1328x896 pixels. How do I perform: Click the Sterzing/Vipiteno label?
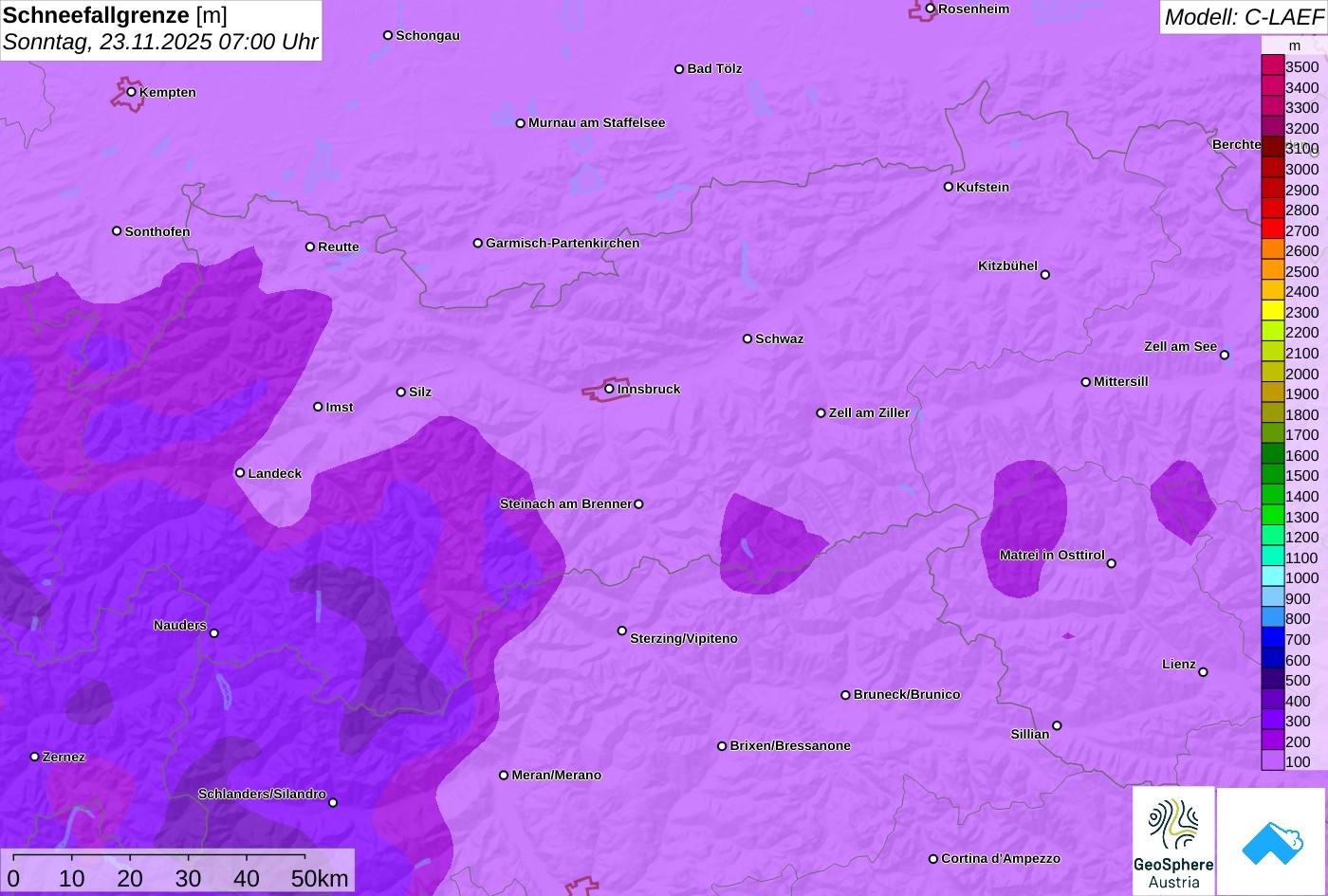(x=684, y=639)
